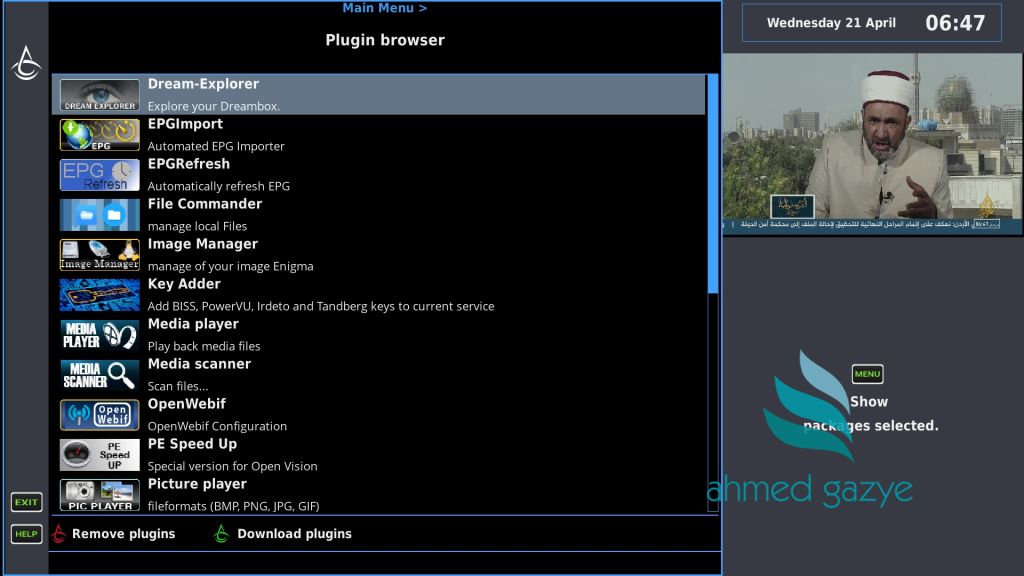
Task: Click the green MENU key button
Action: point(867,374)
